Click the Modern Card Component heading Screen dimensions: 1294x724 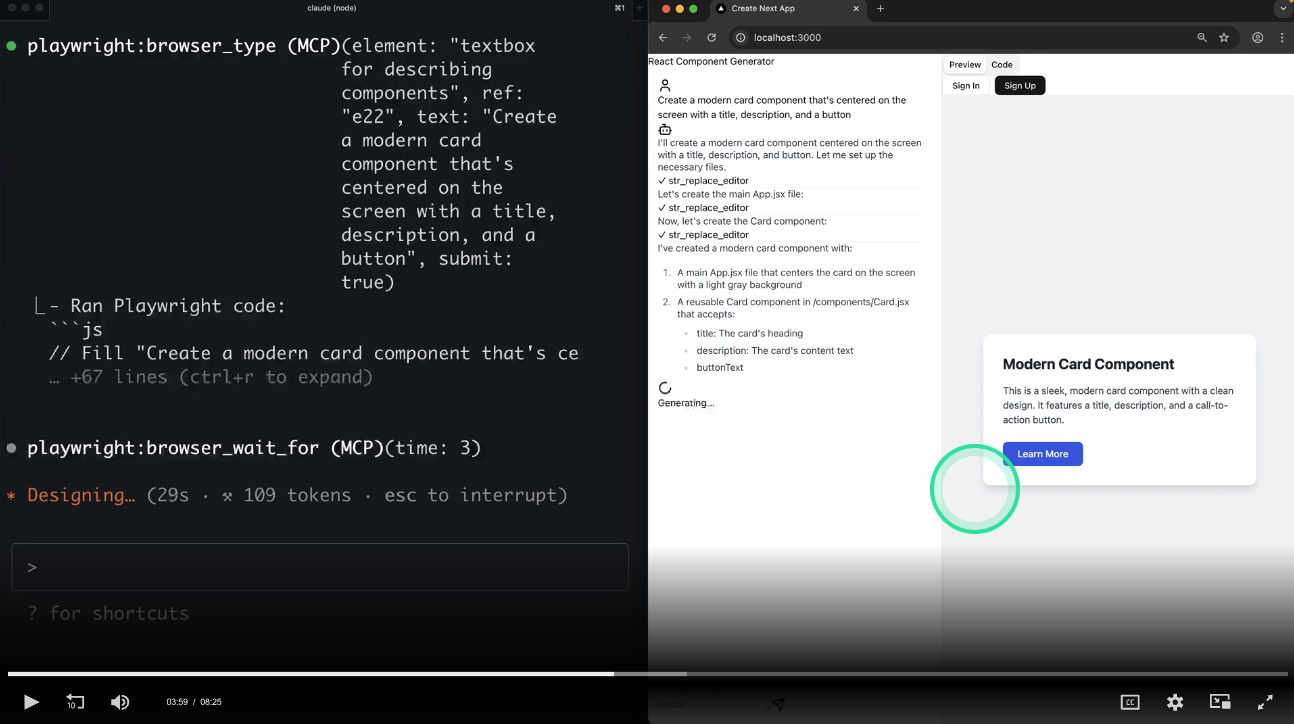coord(1088,364)
